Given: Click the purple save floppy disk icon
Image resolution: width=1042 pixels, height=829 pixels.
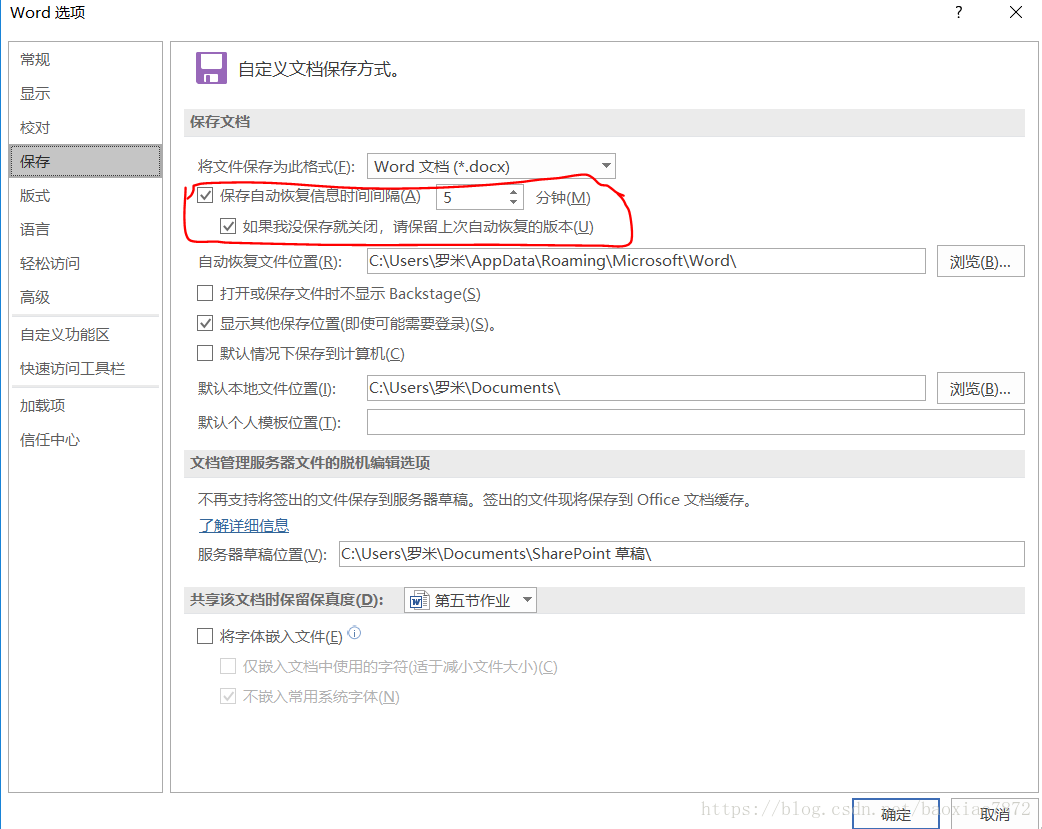Looking at the screenshot, I should coord(211,68).
